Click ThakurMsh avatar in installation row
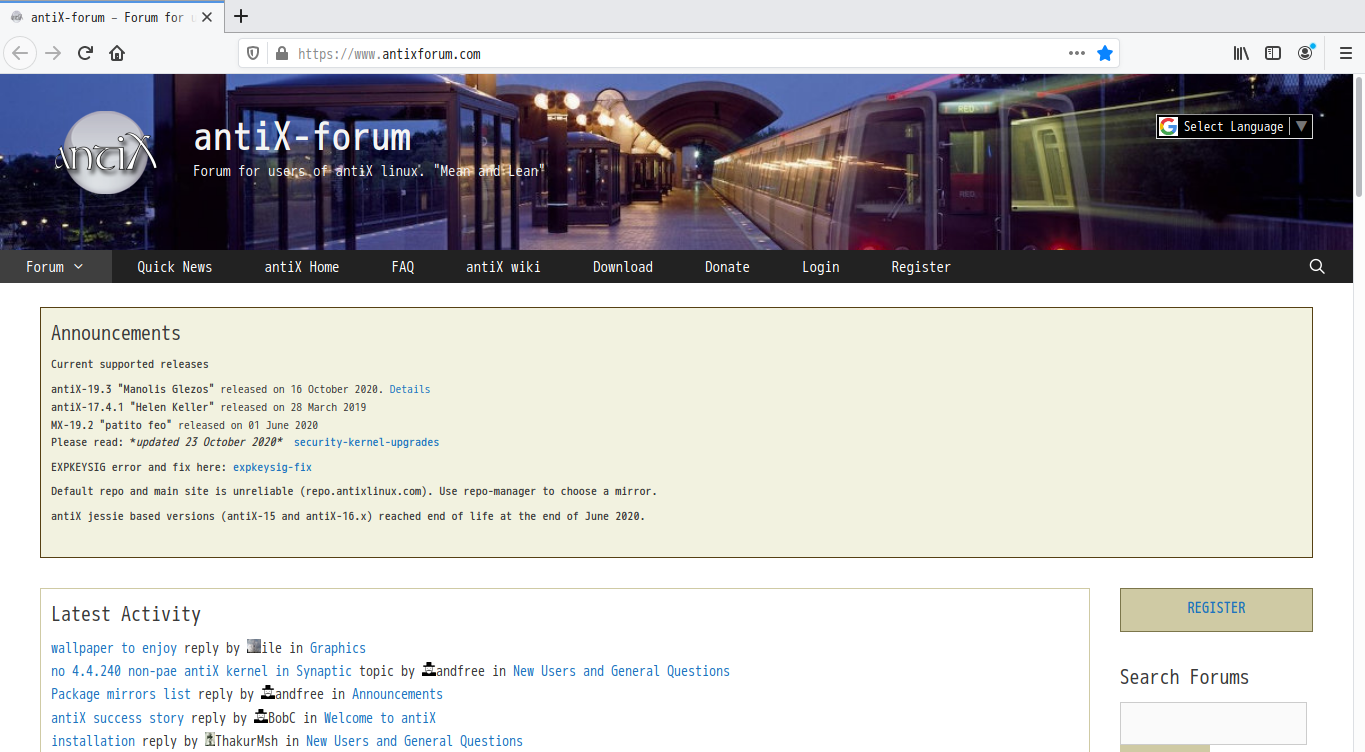Screen dimensions: 1365x752 pyautogui.click(x=210, y=740)
